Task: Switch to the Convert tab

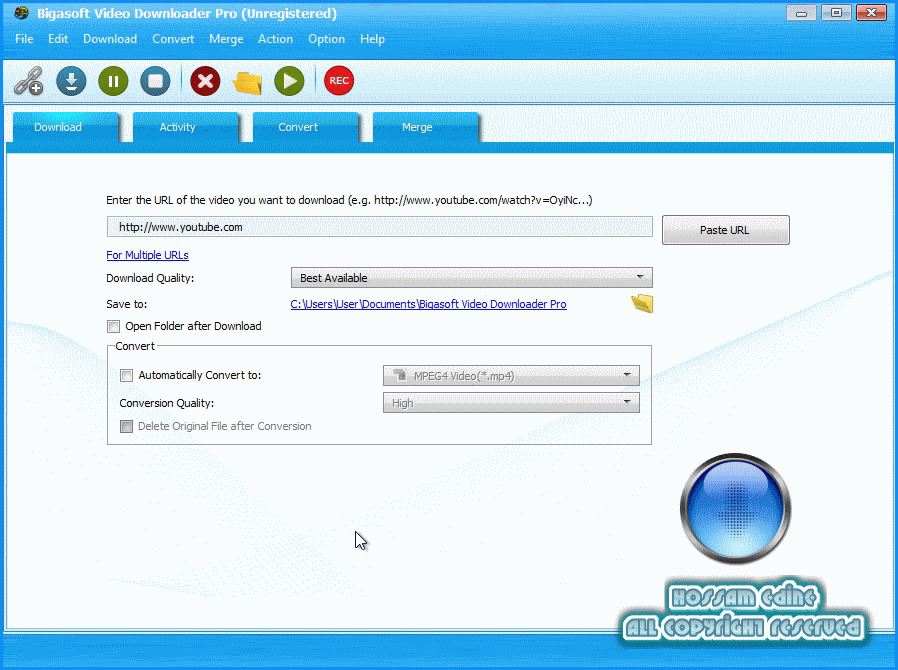Action: tap(305, 127)
